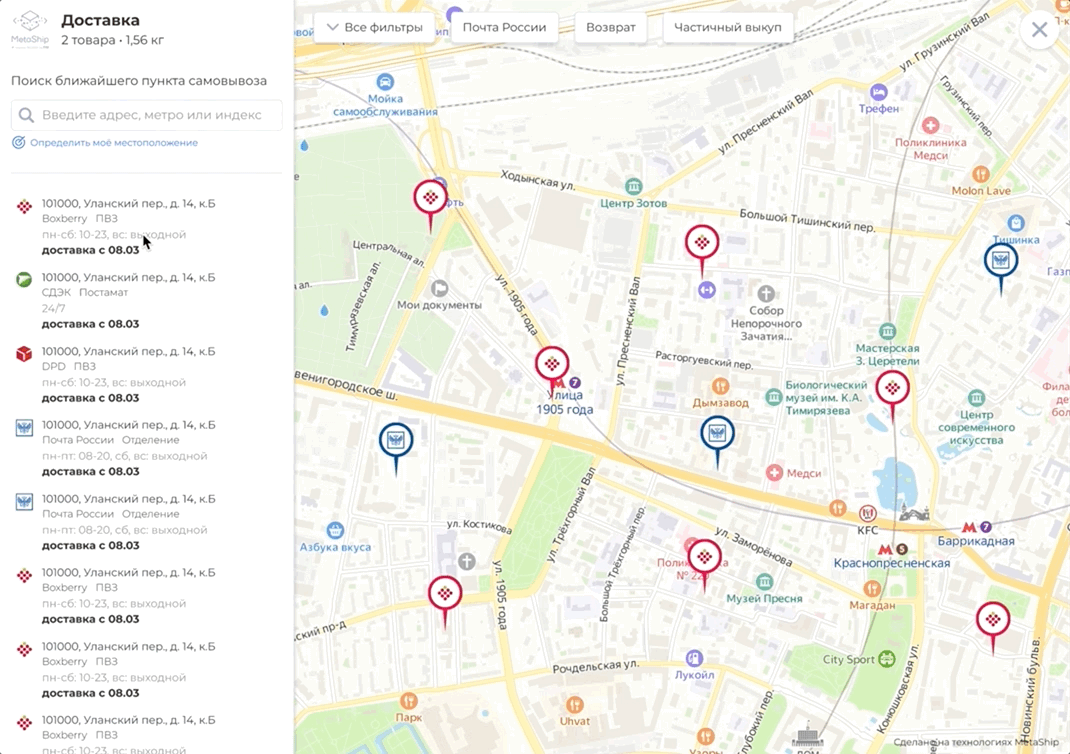This screenshot has height=754, width=1070.
Task: Click the Трефен map icon
Action: pyautogui.click(x=878, y=92)
